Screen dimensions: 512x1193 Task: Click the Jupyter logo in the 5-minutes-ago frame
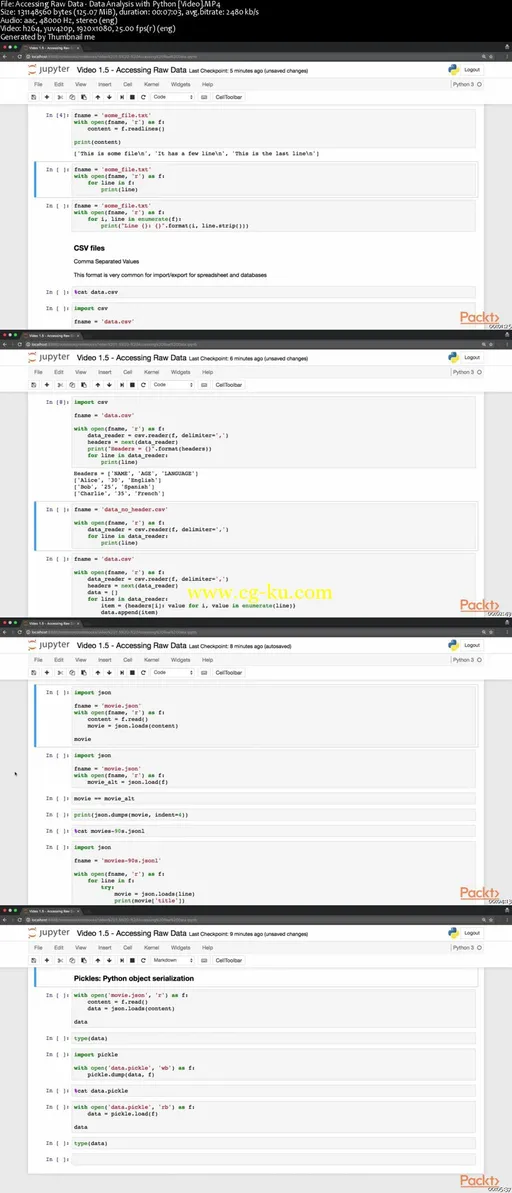pos(47,69)
